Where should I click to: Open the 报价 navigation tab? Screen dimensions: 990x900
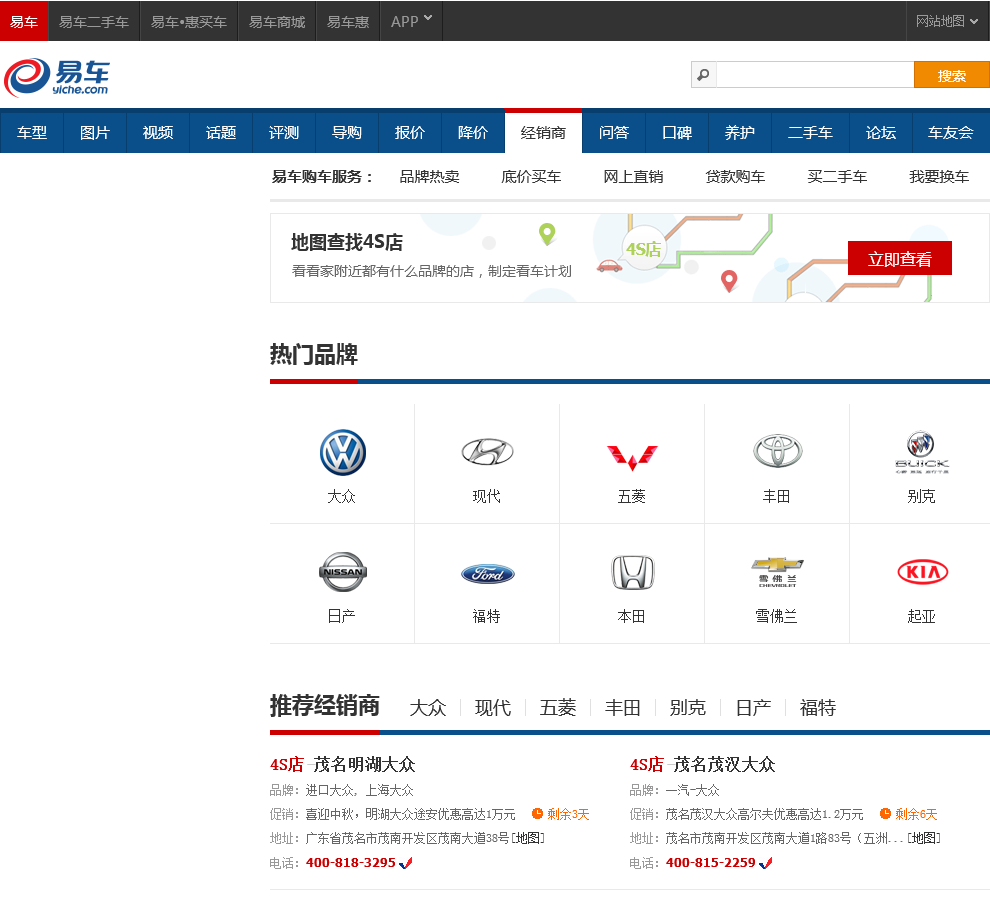click(410, 133)
